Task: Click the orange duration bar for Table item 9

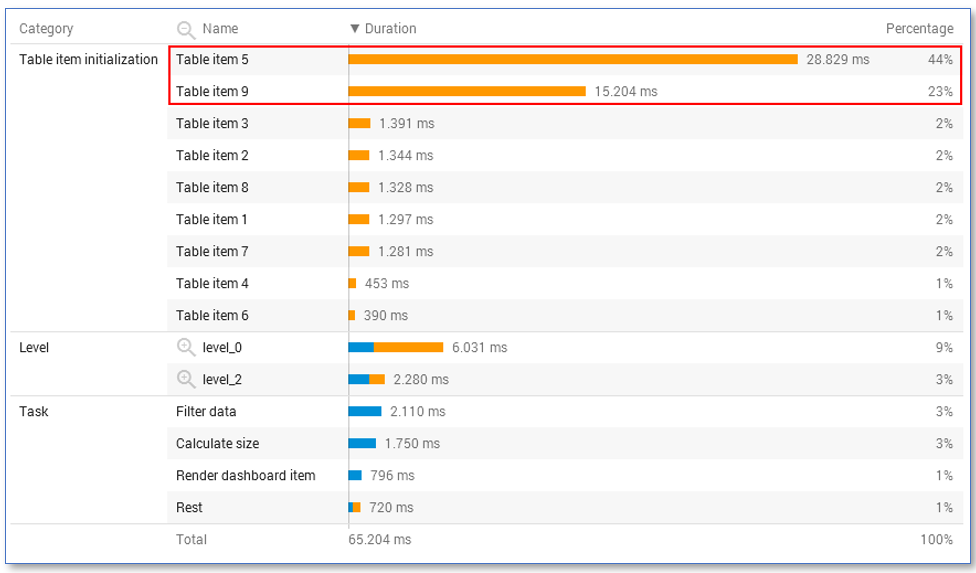Action: coord(466,92)
